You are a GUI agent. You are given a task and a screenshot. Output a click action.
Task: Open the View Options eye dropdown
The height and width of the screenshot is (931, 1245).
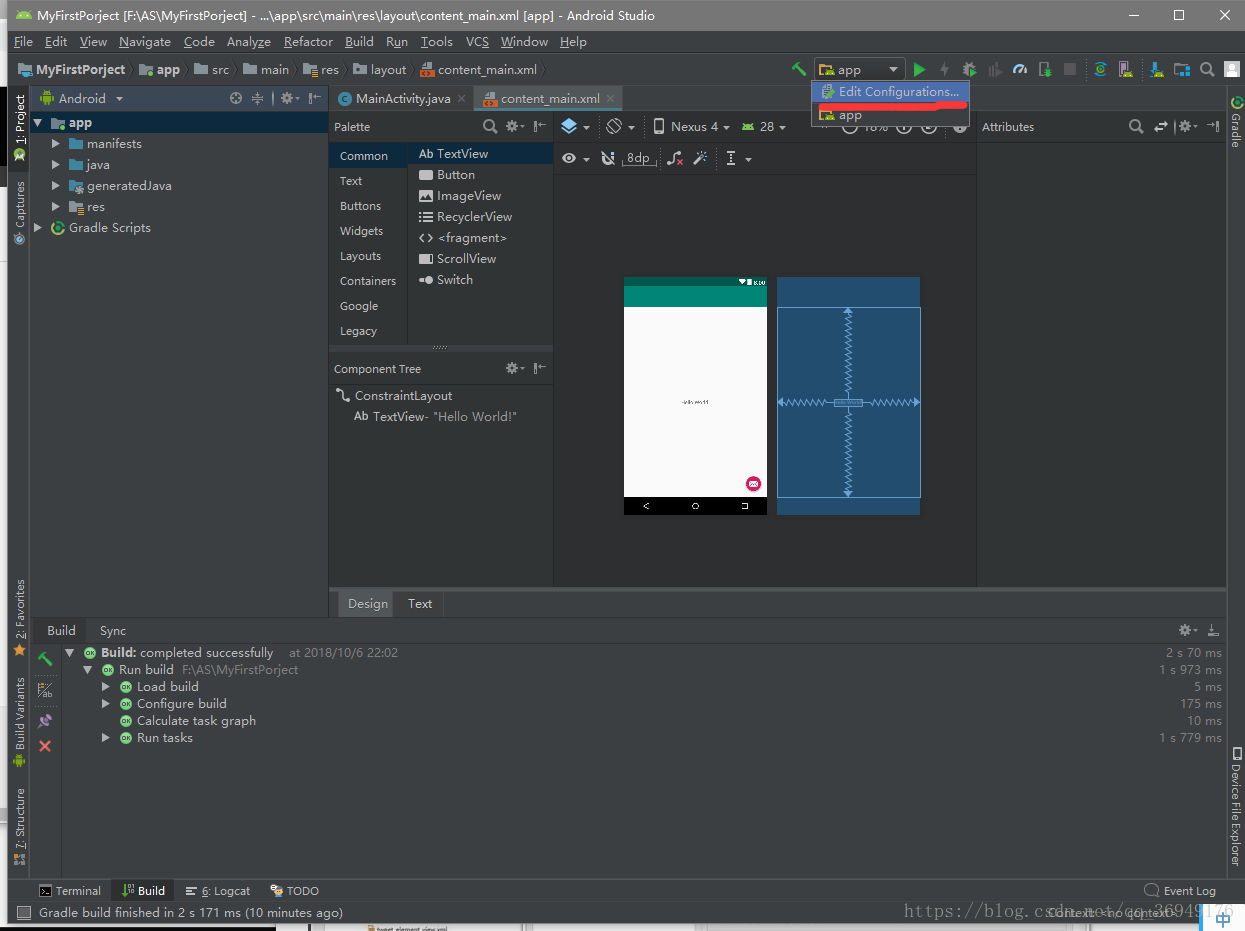(x=575, y=158)
